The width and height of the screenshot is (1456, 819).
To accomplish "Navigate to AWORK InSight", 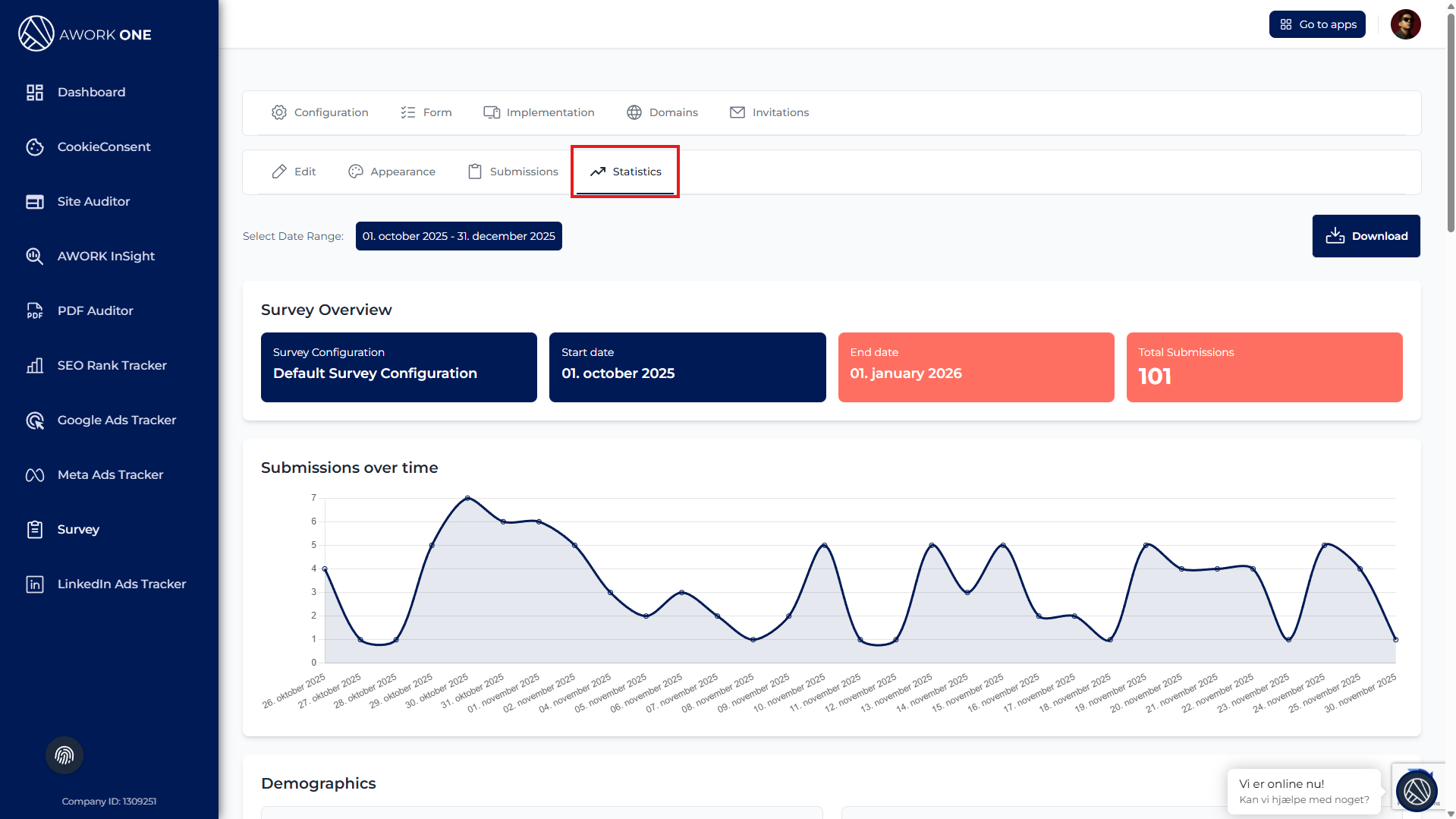I will tap(105, 257).
